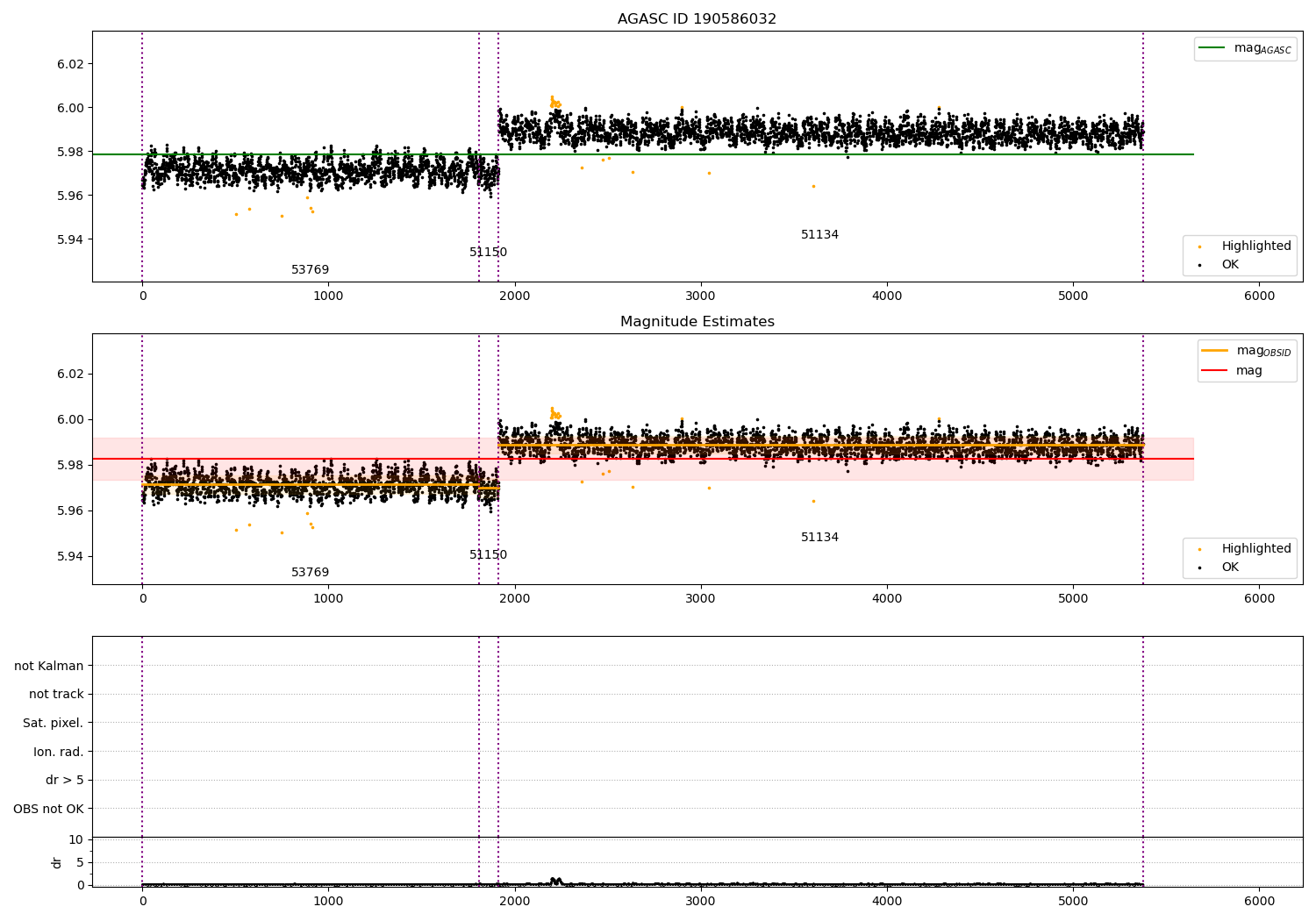1316x921 pixels.
Task: Click obsid label 51134 in Magnitude Estimates plot
Action: 819,538
